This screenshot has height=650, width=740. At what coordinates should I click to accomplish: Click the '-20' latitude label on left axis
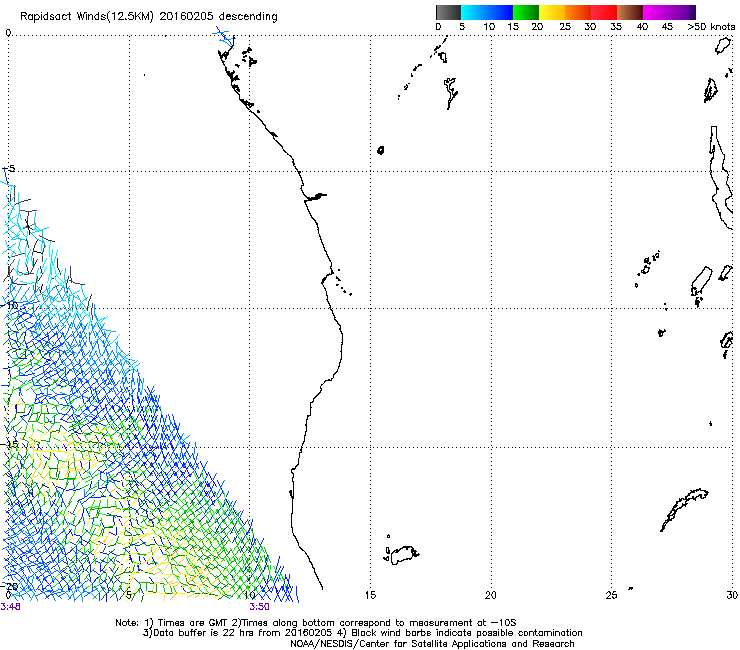9,586
